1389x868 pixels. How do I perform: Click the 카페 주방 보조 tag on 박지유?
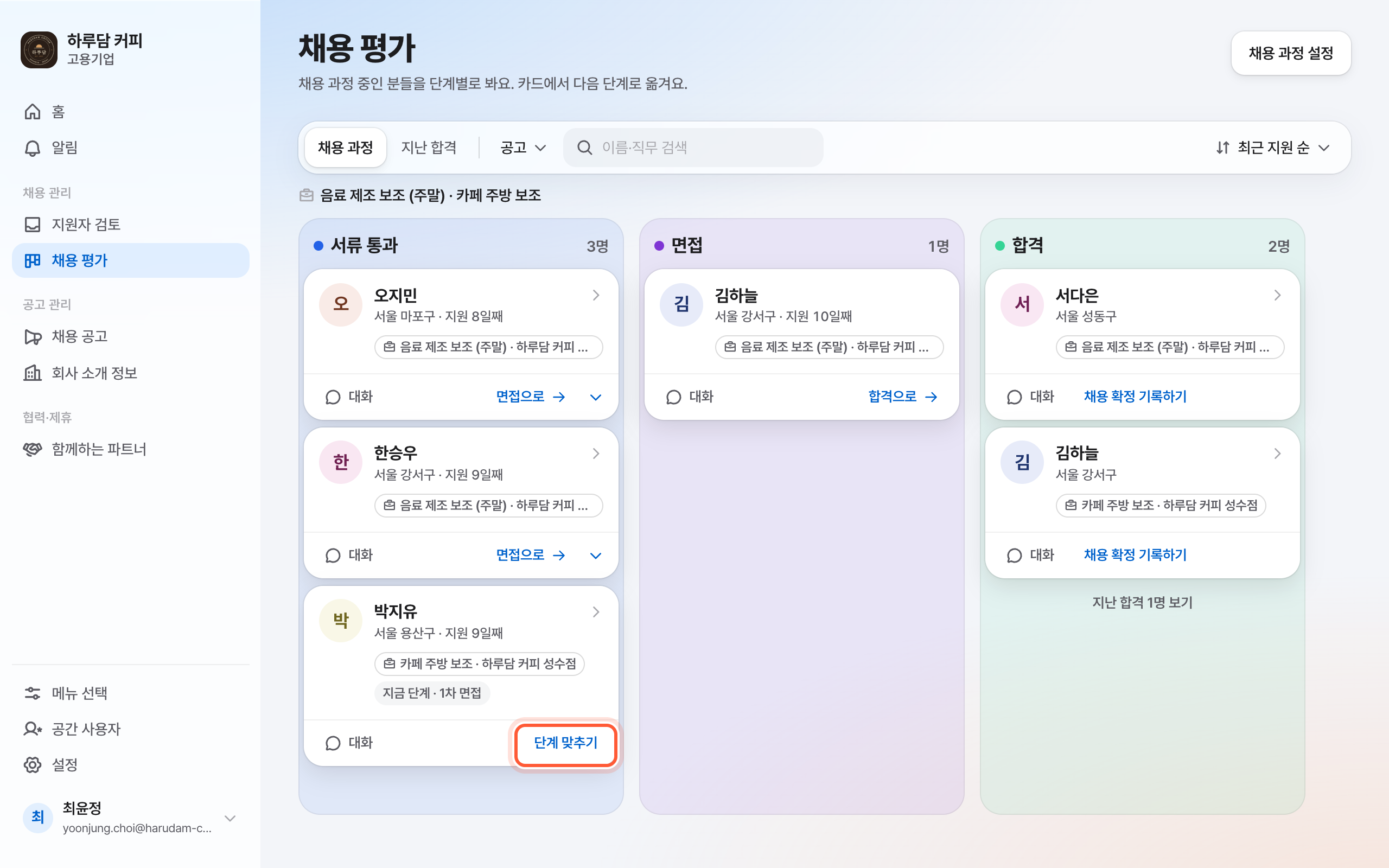click(x=479, y=663)
